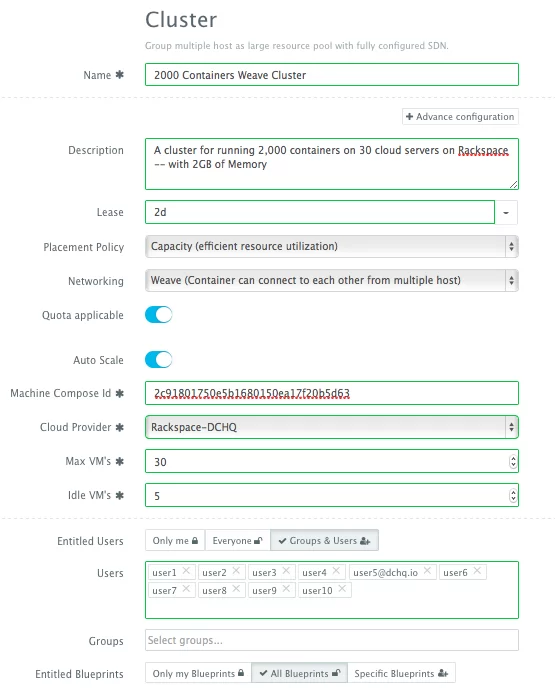The image size is (555, 690).
Task: Remove user5@dchq.io tag
Action: 427,571
